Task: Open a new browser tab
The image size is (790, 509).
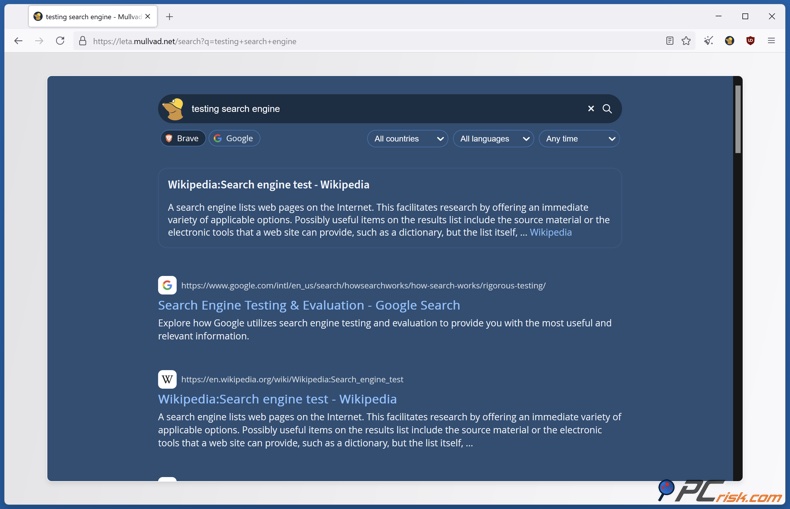Action: pyautogui.click(x=170, y=17)
